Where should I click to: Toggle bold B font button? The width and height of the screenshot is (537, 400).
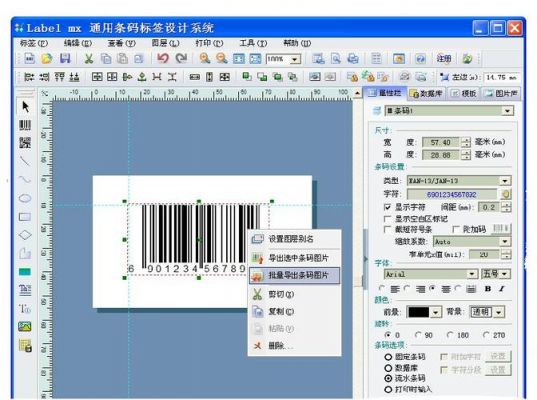point(488,289)
